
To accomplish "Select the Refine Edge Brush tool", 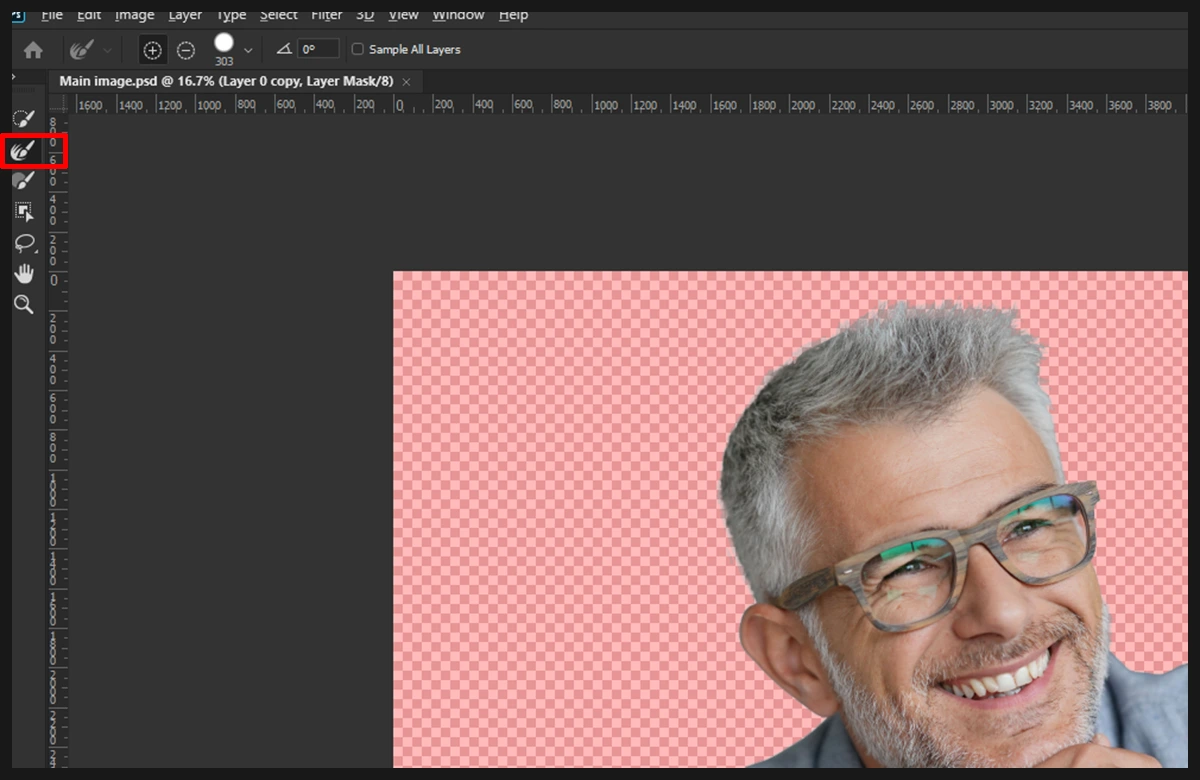I will [x=24, y=151].
